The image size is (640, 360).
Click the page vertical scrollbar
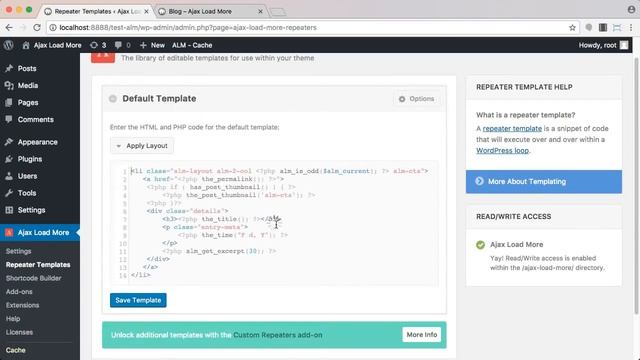tap(637, 186)
